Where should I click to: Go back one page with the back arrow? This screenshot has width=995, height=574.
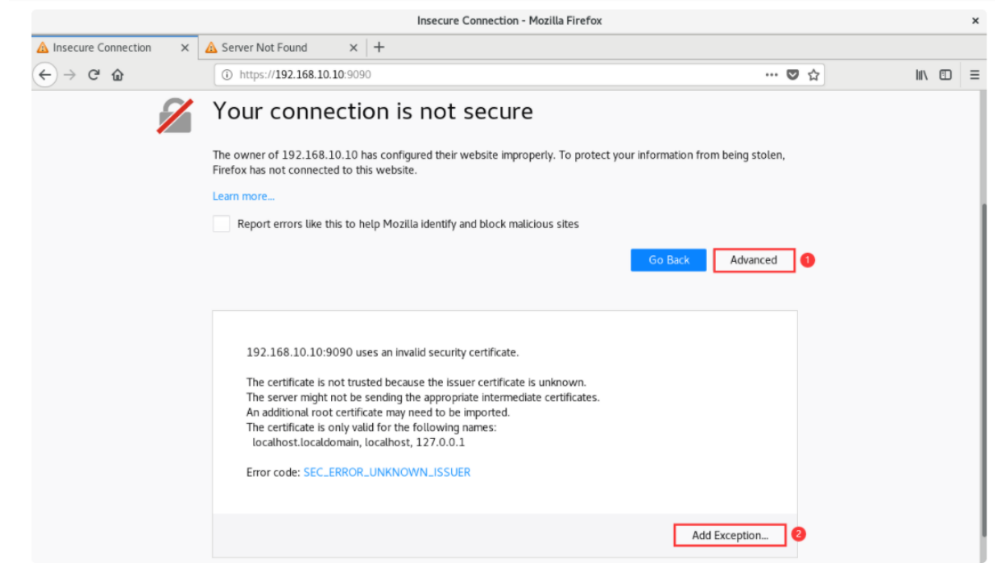coord(44,75)
